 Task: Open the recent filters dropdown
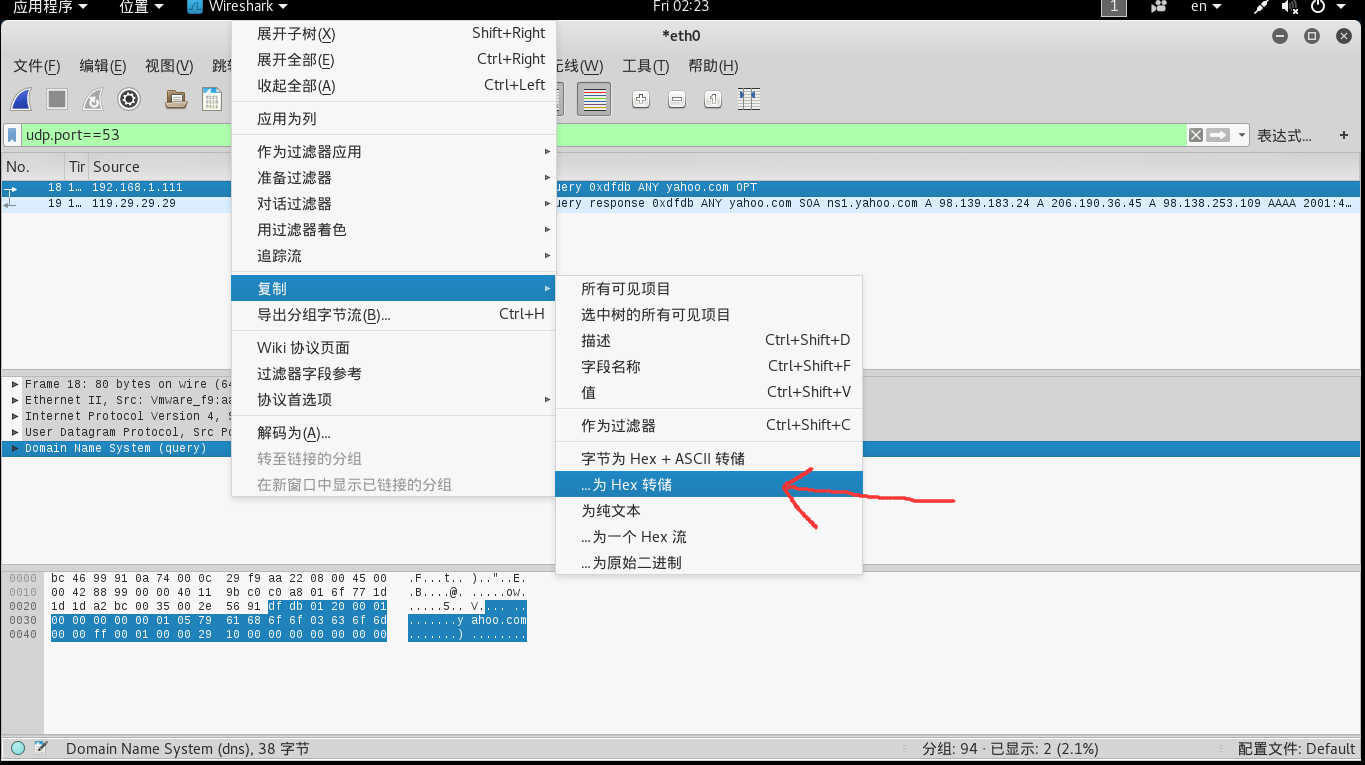(1242, 135)
